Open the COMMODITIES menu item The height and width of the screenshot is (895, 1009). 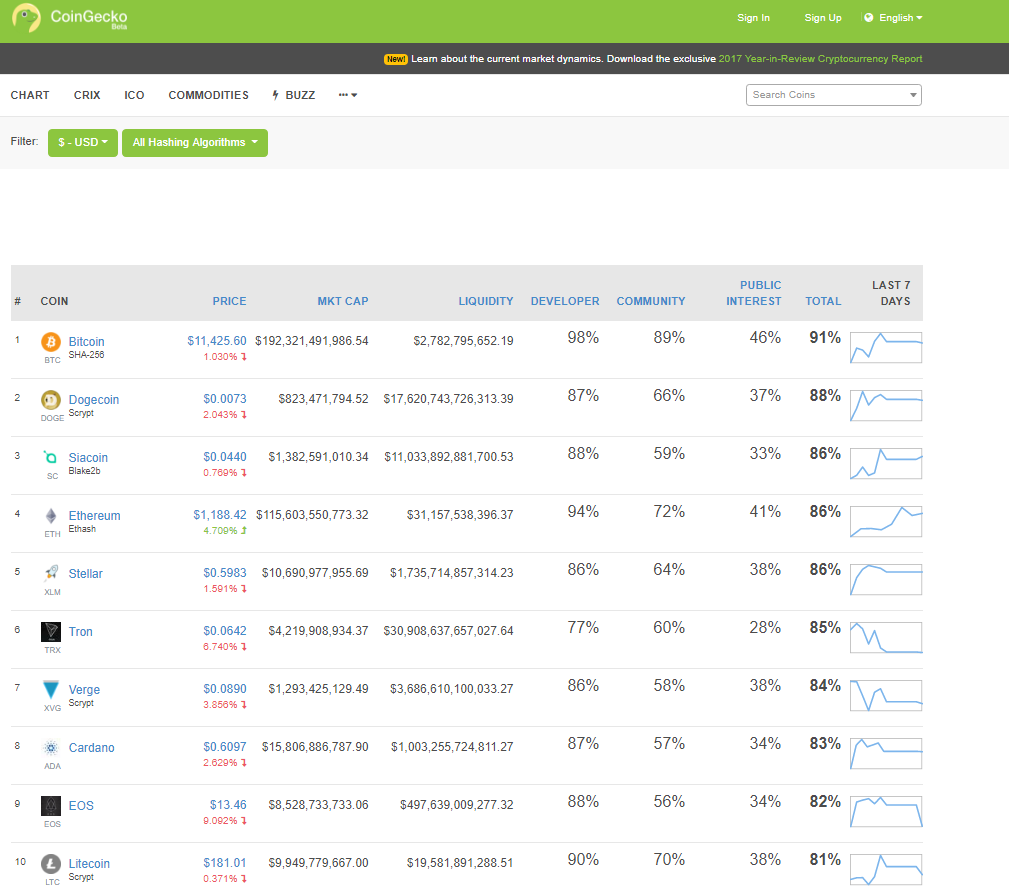click(208, 95)
